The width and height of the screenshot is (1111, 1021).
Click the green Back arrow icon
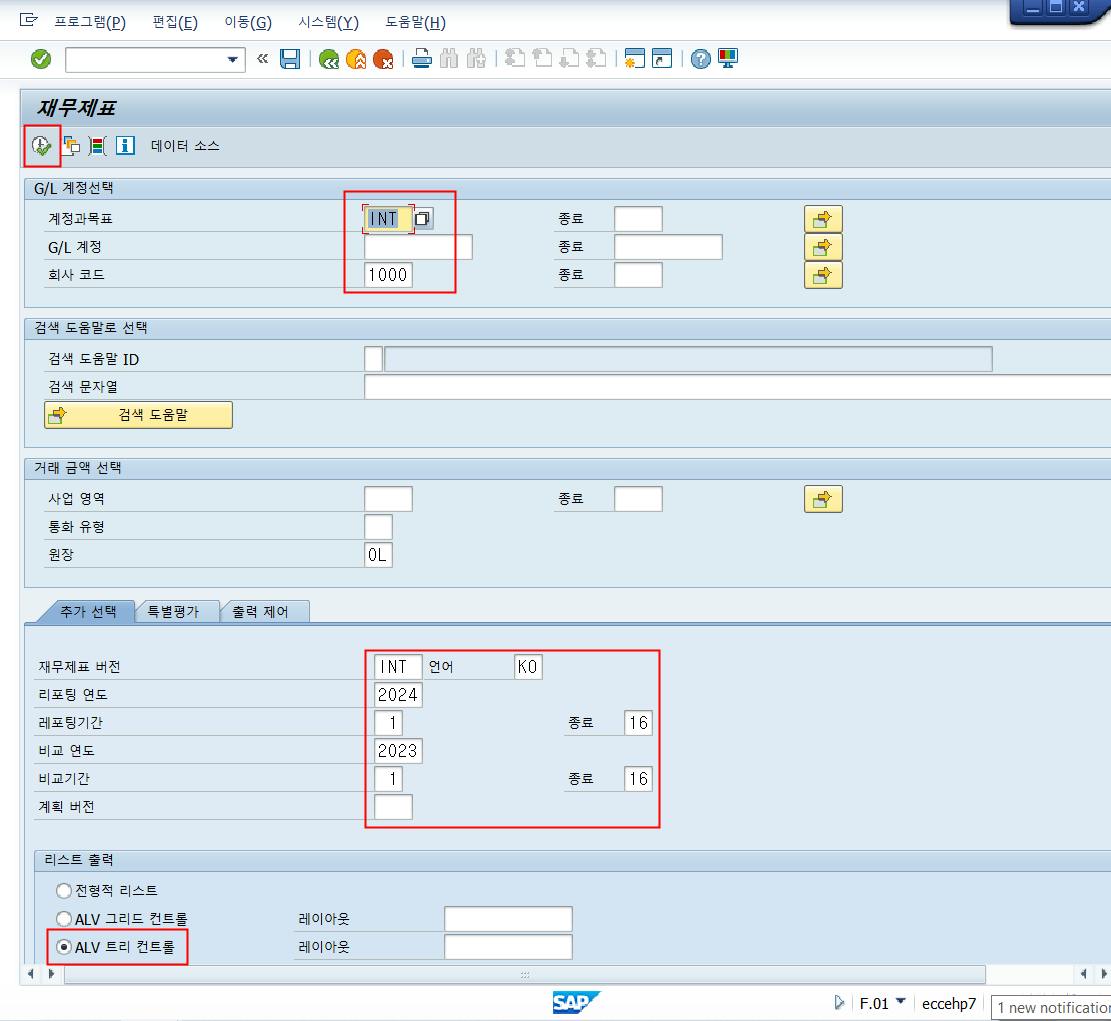329,60
